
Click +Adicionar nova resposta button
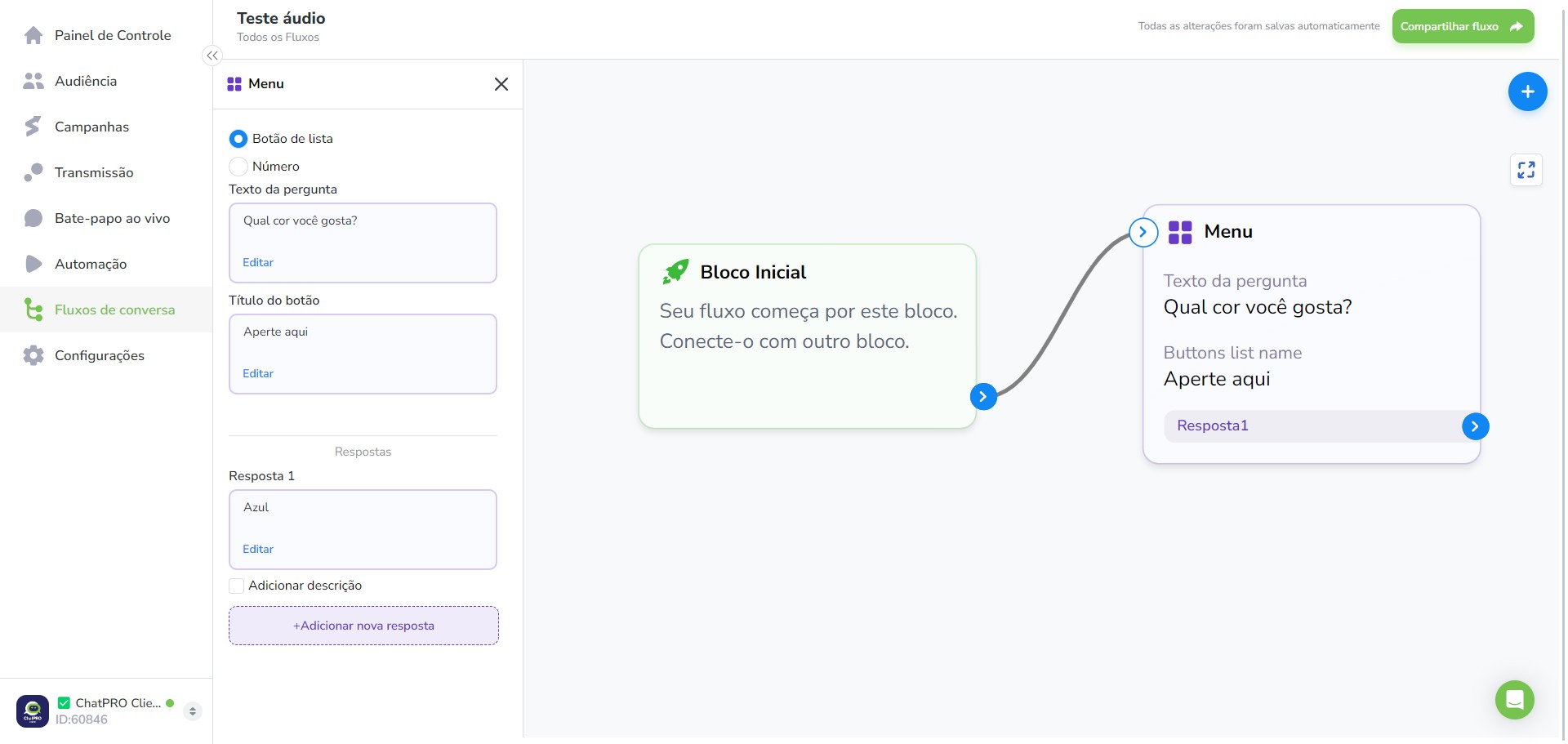point(363,626)
